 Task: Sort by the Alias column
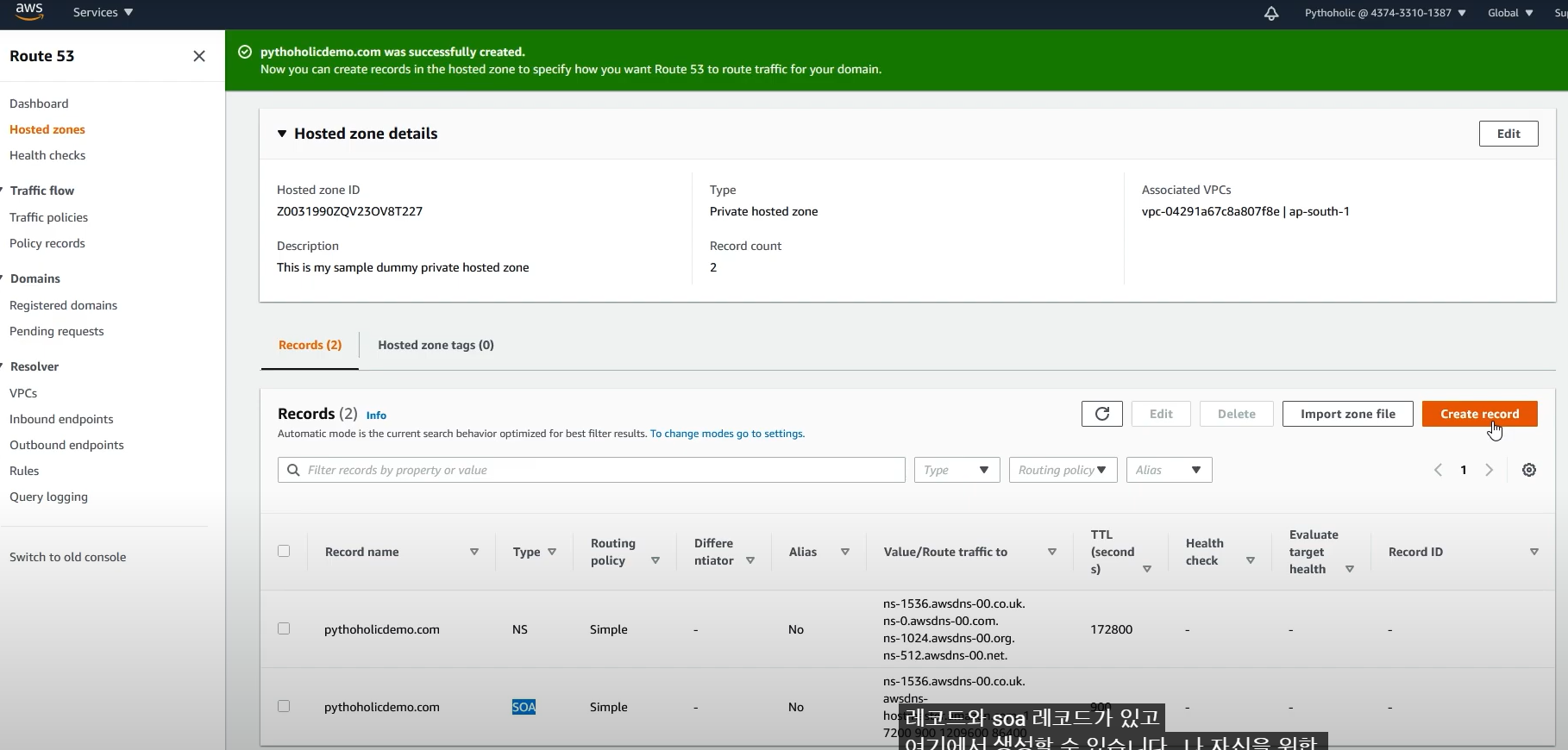[845, 552]
